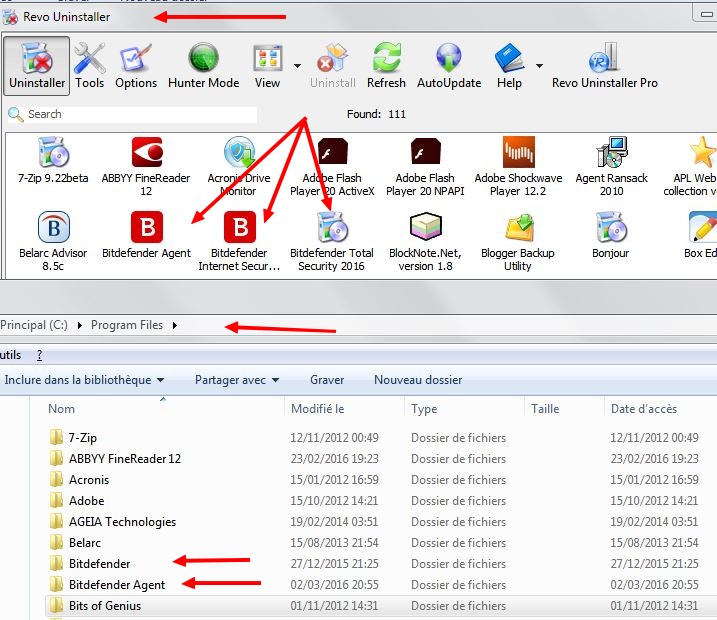Screen dimensions: 717x620
Task: Click the View toolbar icon
Action: point(268,66)
